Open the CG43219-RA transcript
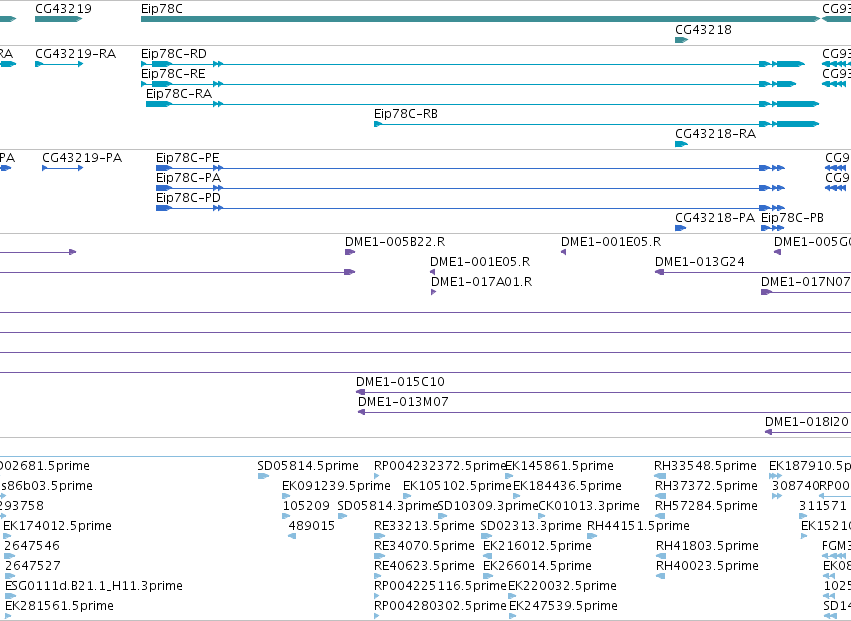The image size is (851, 621). (x=59, y=64)
